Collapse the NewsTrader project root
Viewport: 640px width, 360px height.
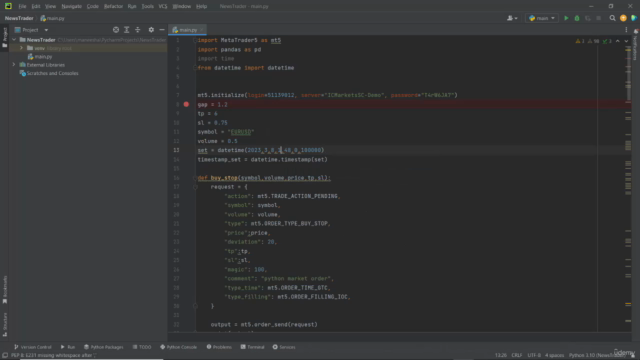pos(14,40)
